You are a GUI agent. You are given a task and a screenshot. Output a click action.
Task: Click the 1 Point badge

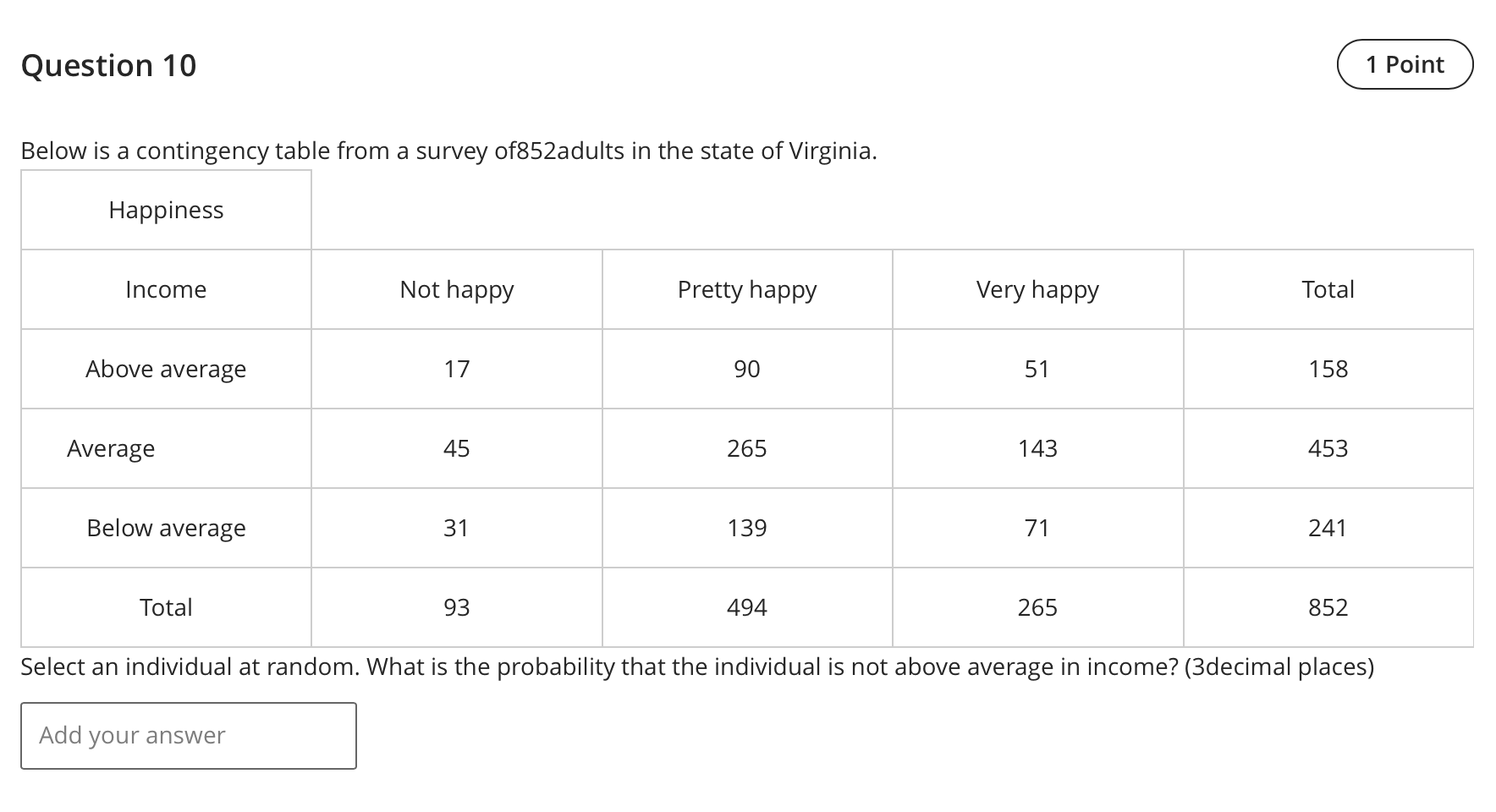pos(1405,63)
